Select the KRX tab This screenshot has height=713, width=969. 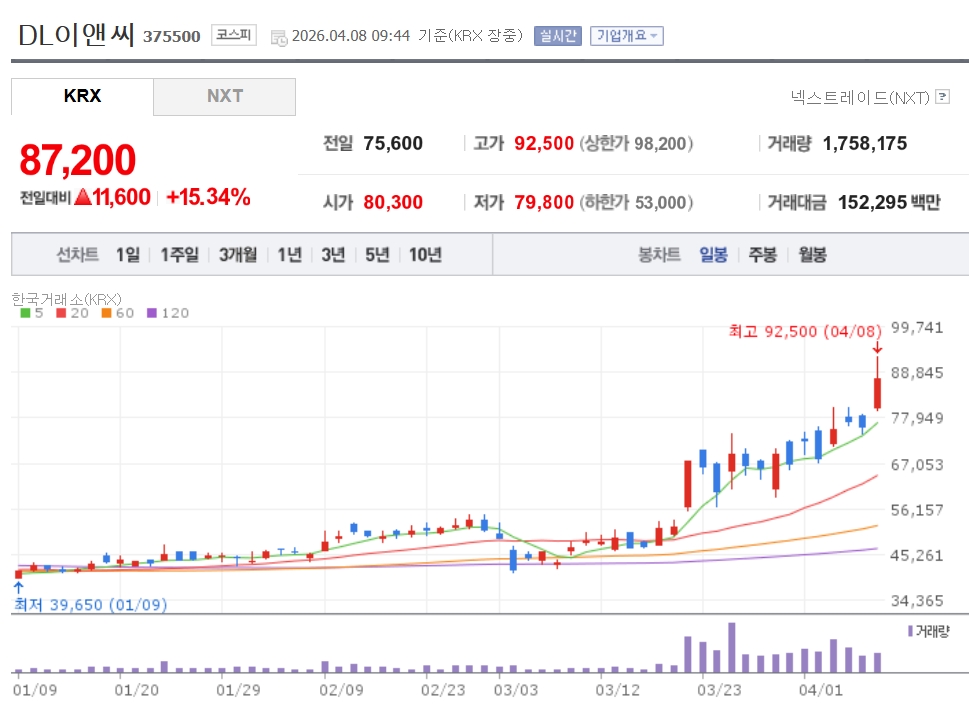click(82, 97)
